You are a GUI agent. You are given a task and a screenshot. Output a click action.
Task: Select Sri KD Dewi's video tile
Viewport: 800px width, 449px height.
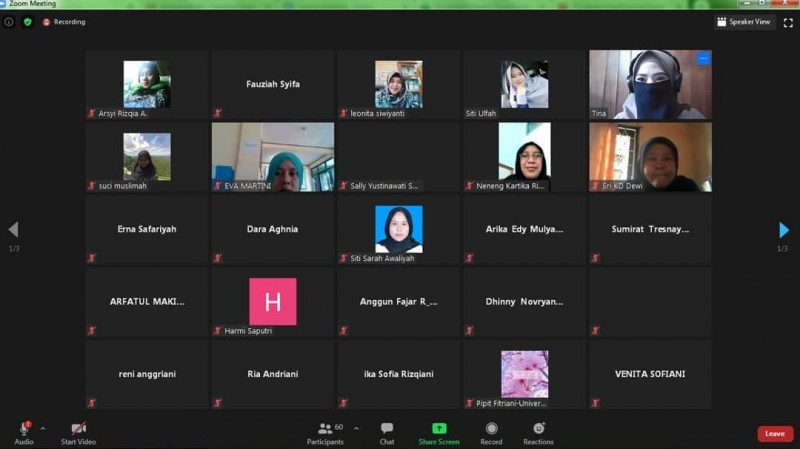[x=651, y=157]
